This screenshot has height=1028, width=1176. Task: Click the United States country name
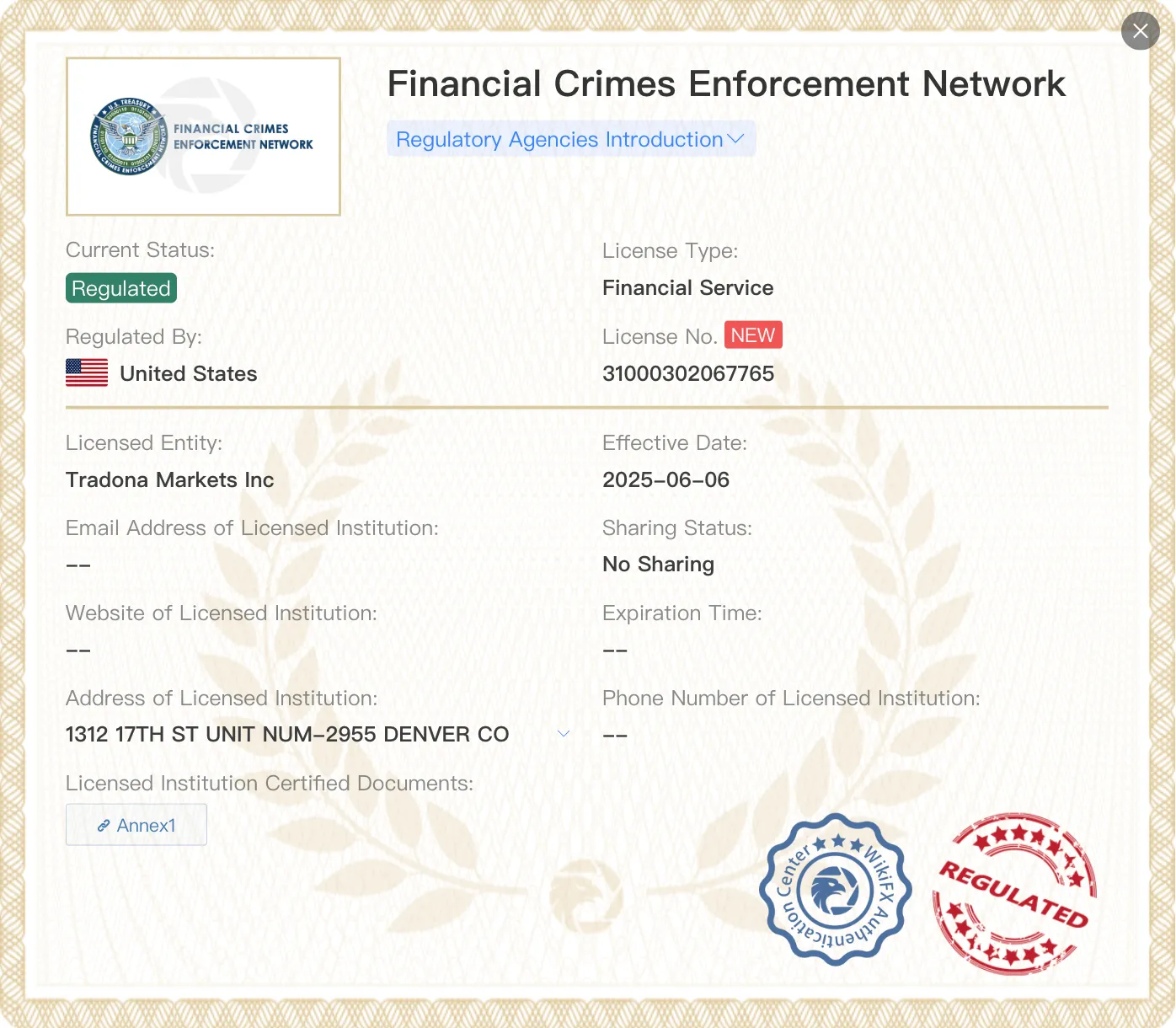[189, 373]
